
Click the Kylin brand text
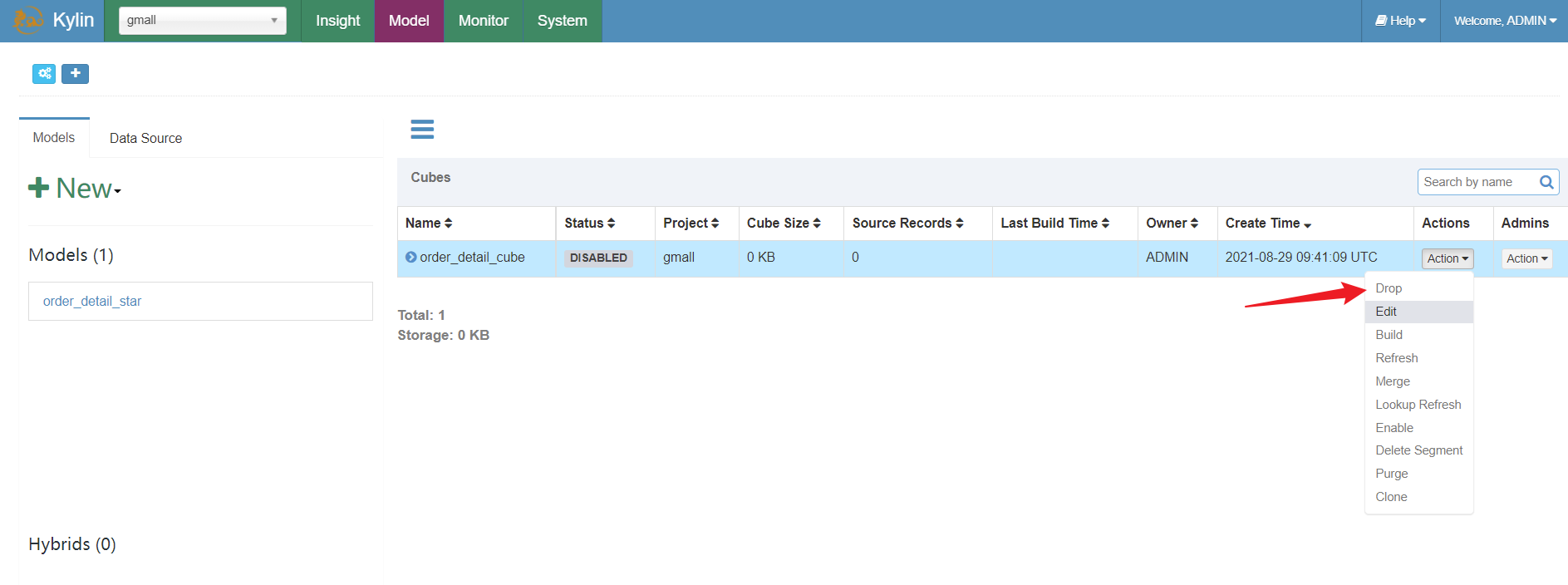[73, 20]
